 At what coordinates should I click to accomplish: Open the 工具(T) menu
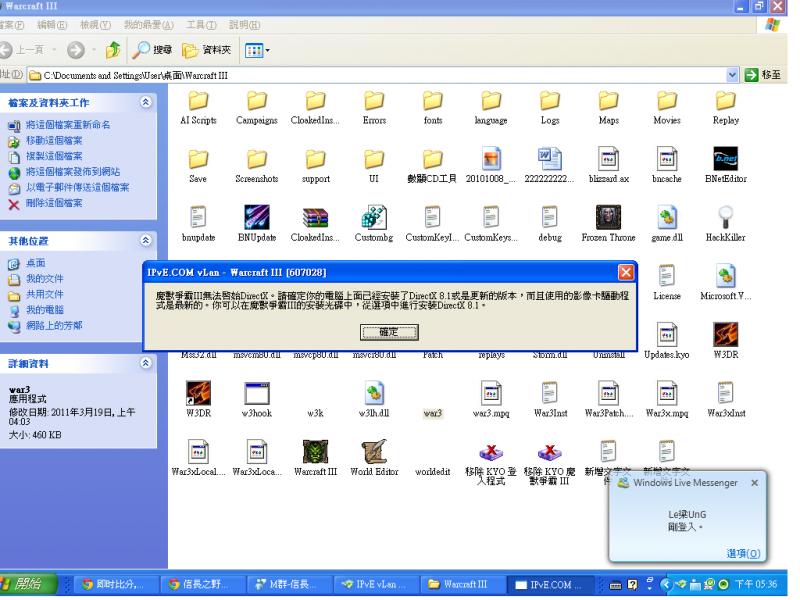202,24
